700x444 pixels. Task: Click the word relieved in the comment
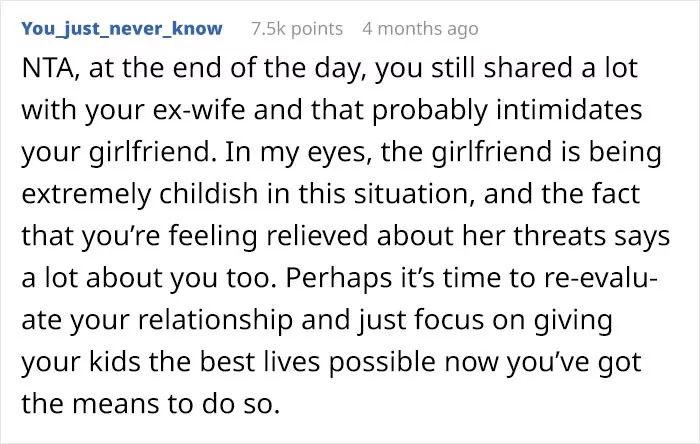tap(317, 236)
